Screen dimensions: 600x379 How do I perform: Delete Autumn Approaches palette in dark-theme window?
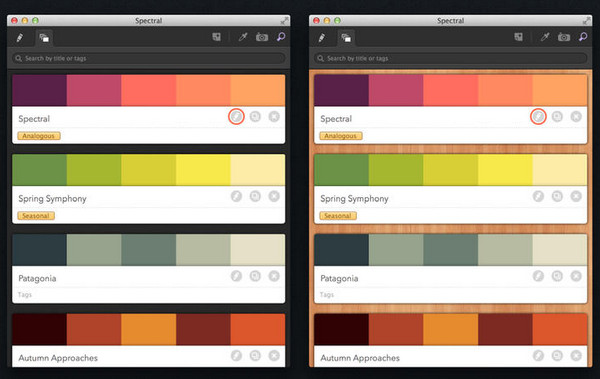pyautogui.click(x=274, y=356)
